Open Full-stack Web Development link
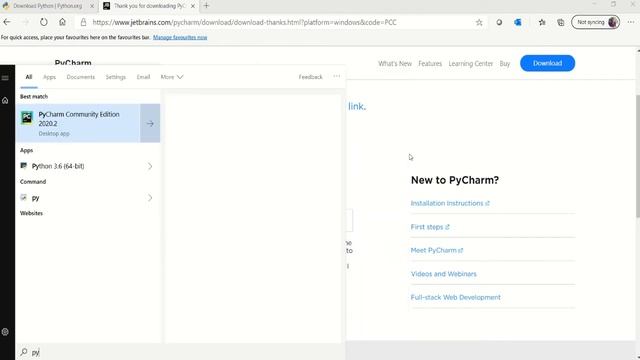The image size is (640, 360). (x=456, y=298)
